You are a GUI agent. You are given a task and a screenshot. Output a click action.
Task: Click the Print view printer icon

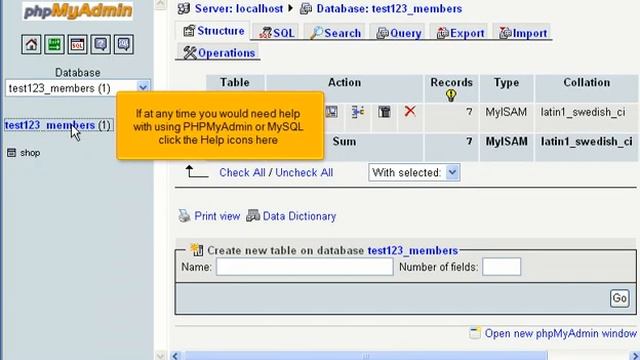point(184,216)
